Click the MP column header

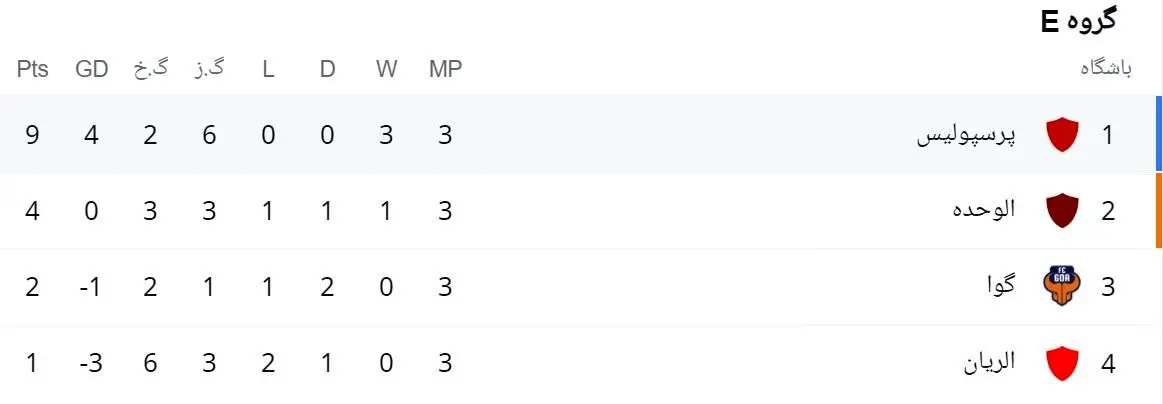coord(445,69)
